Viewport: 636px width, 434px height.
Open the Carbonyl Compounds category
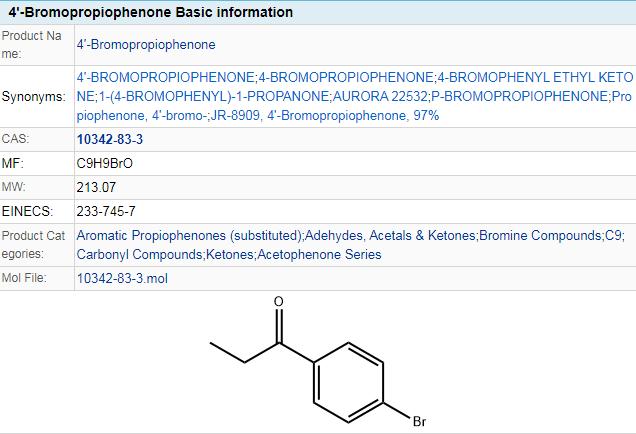click(x=139, y=254)
